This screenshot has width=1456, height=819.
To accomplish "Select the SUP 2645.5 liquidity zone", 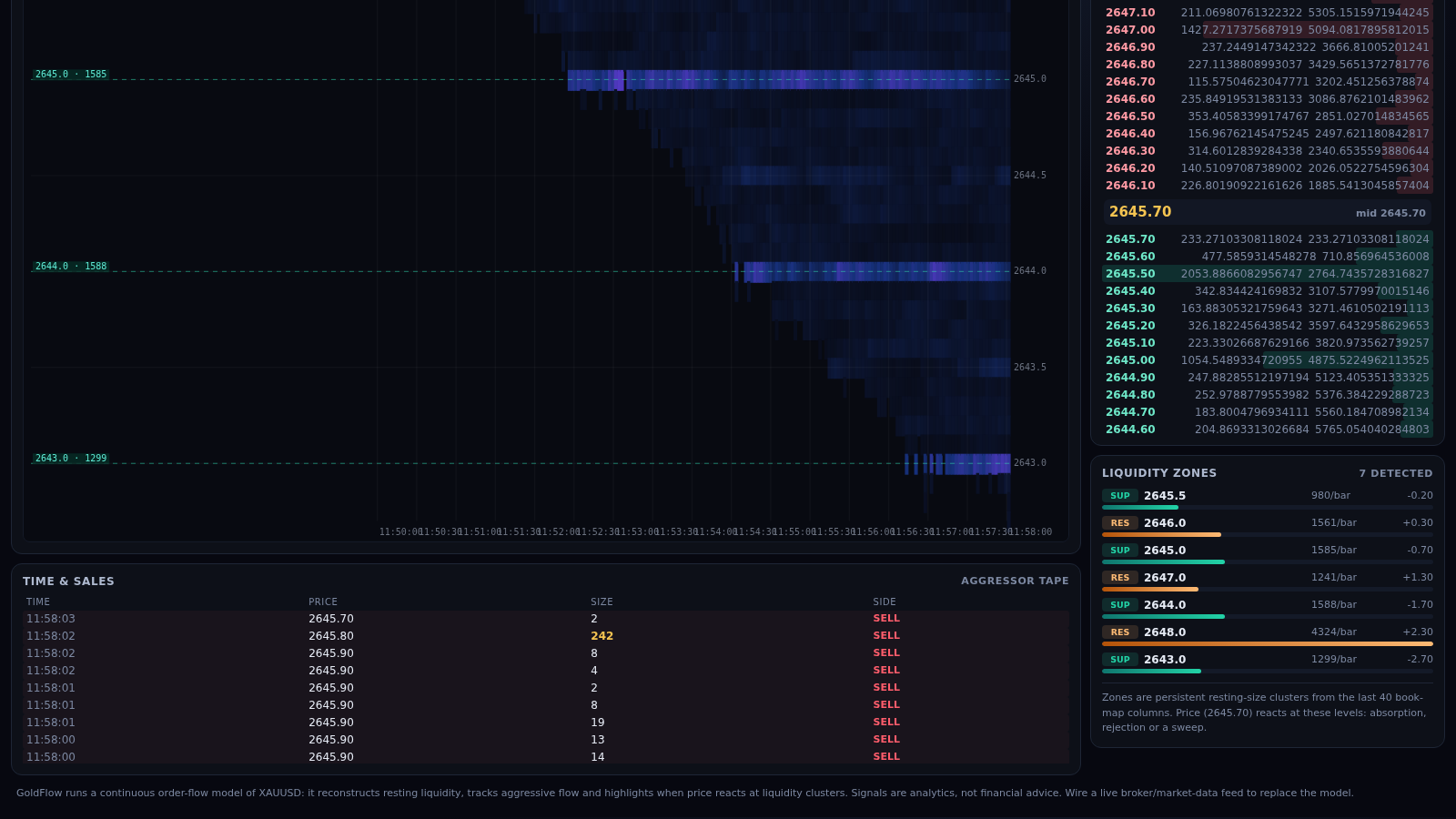I will point(1268,500).
